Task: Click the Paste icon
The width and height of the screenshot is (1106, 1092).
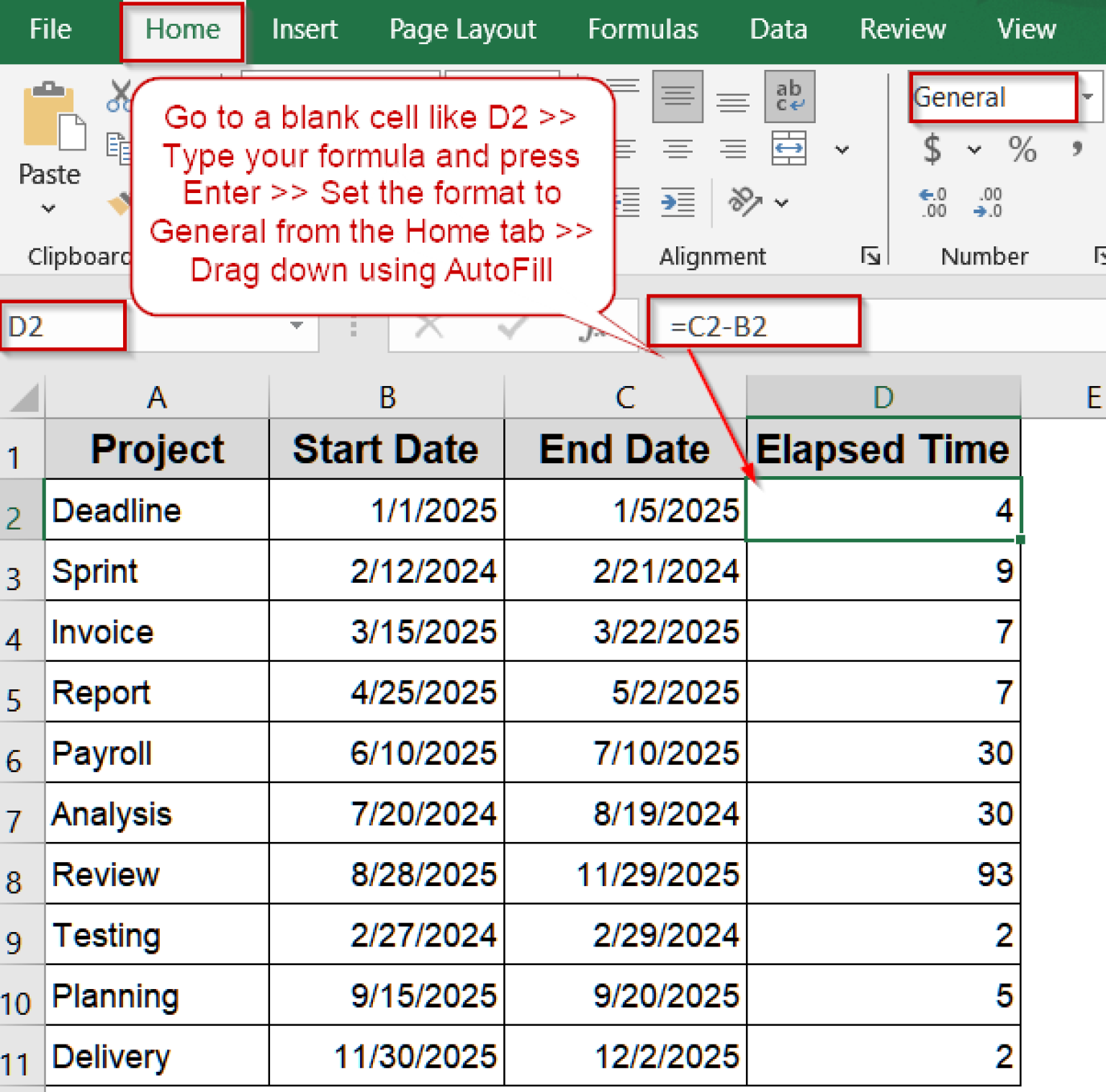Action: click(x=49, y=119)
